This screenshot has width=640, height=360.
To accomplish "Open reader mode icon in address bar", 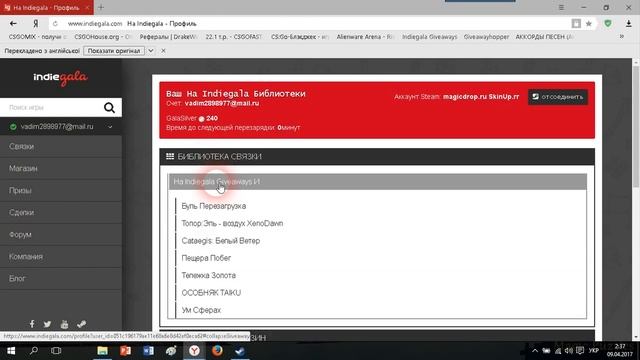I will pos(576,24).
